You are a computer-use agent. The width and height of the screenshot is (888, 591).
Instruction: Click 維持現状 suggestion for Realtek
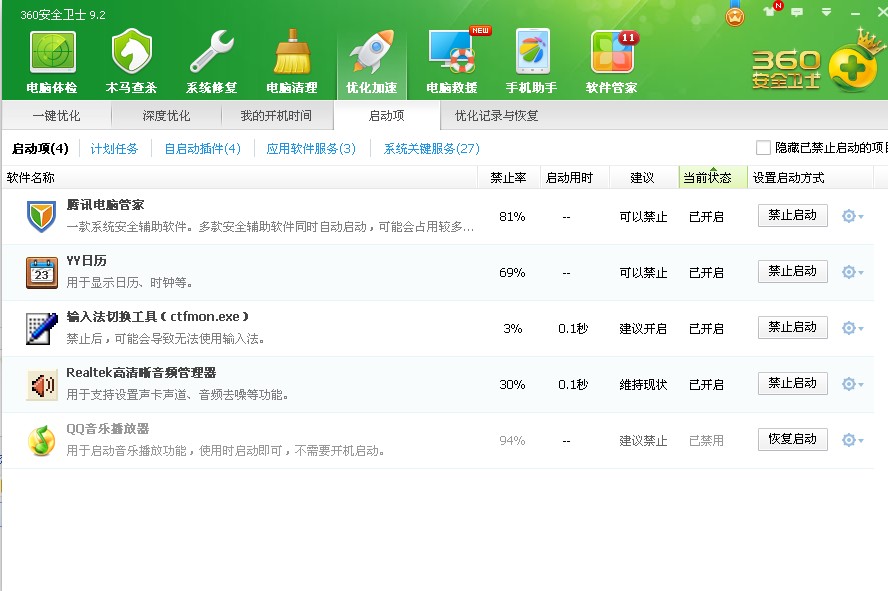[643, 385]
